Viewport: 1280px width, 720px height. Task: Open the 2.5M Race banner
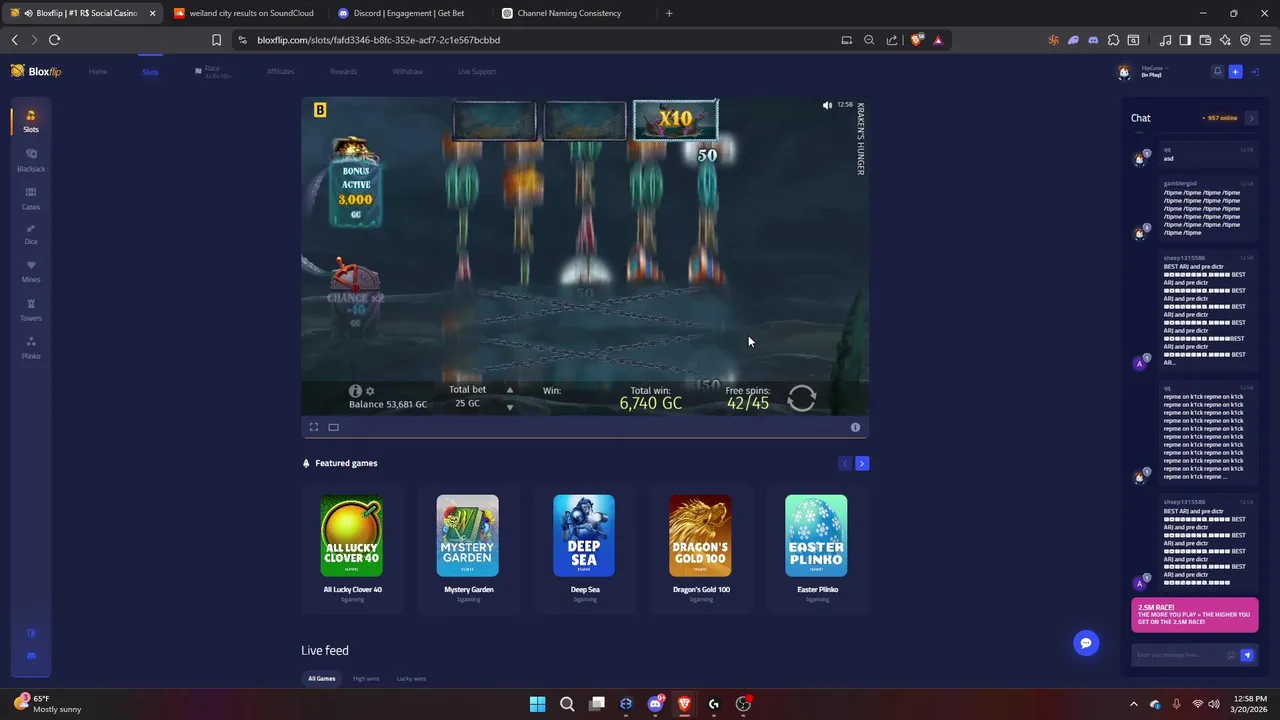1194,615
